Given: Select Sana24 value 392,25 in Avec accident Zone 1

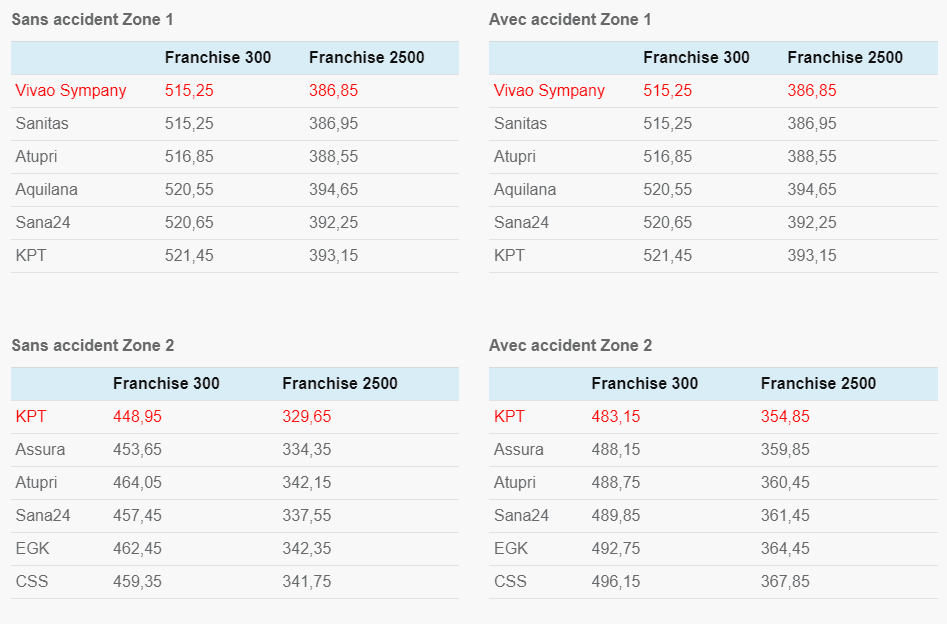Looking at the screenshot, I should tap(812, 222).
